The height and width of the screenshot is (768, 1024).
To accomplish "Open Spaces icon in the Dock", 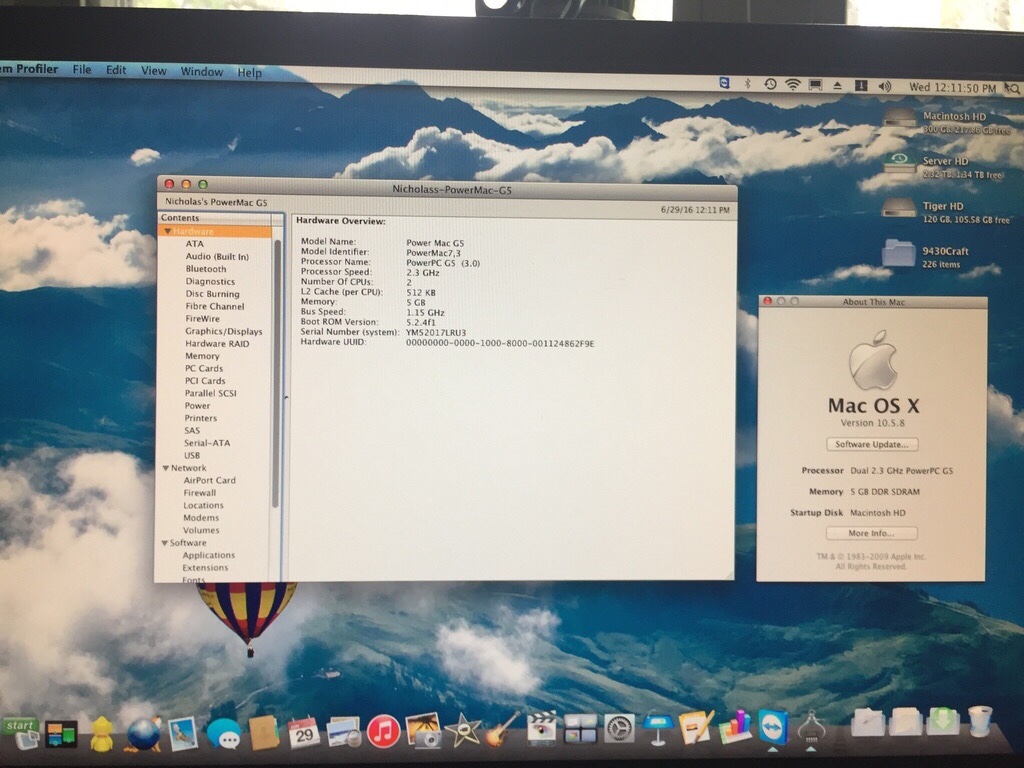I will pos(581,728).
